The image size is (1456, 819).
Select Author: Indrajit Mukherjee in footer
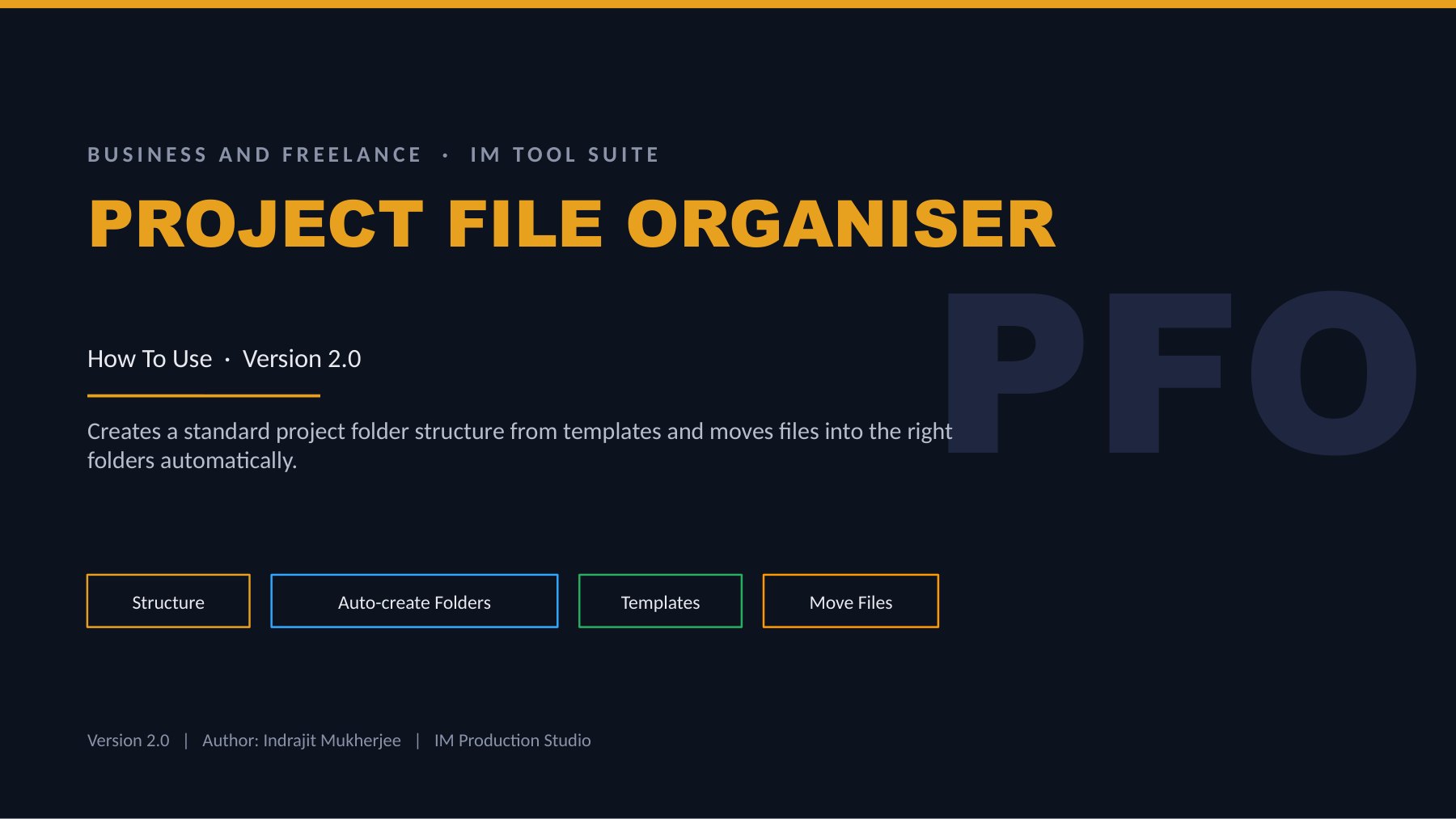click(x=302, y=740)
